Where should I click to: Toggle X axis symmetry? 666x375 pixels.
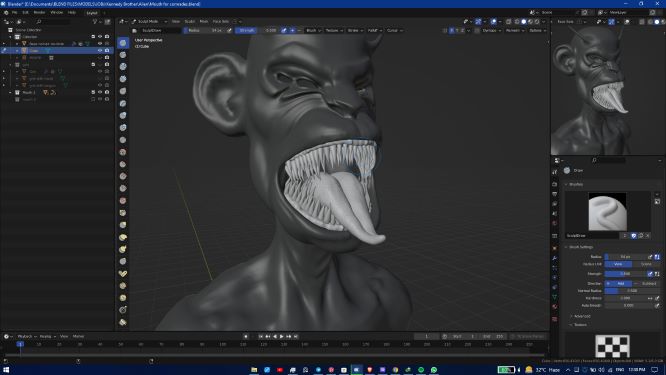click(451, 31)
